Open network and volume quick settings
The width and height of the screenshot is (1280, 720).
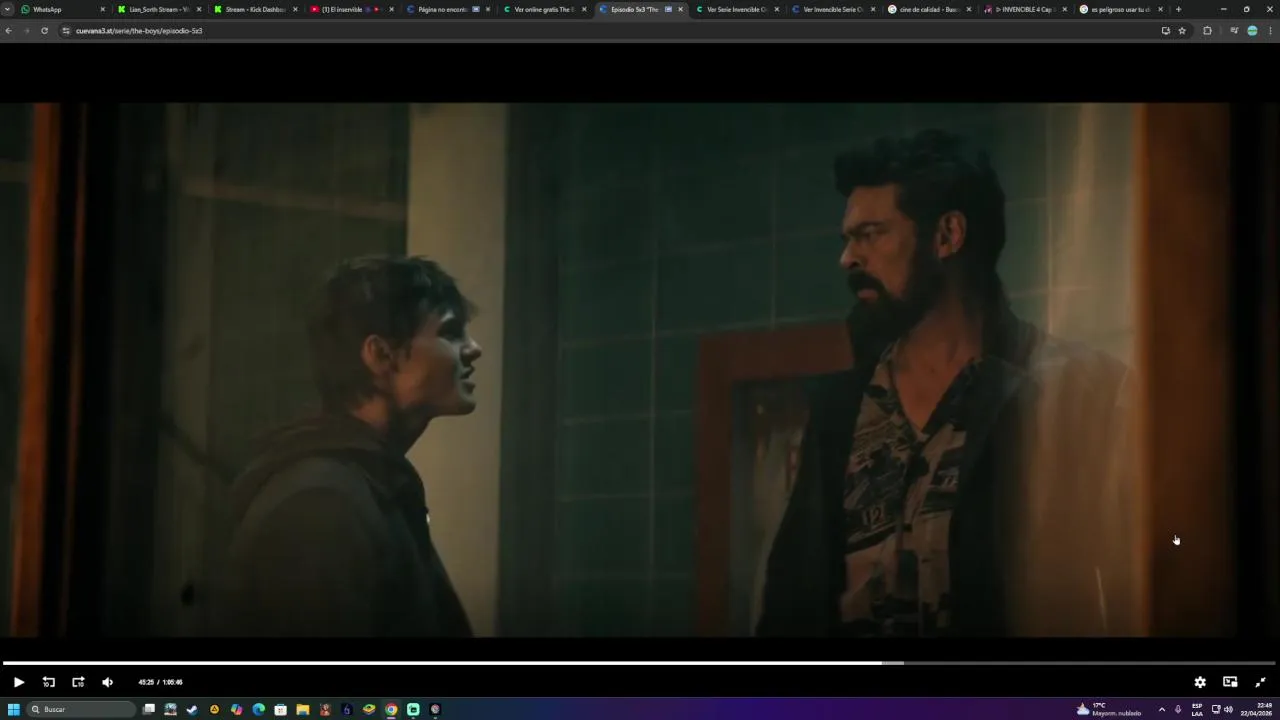(1222, 709)
